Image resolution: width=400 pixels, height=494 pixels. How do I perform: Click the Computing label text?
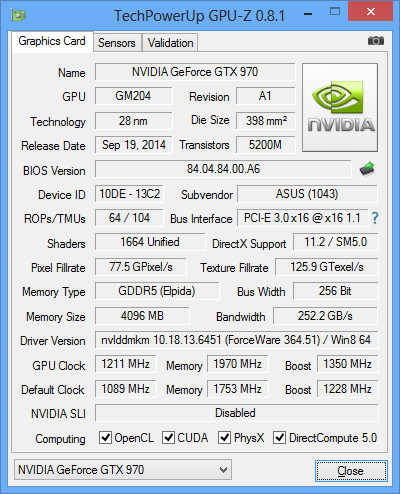tap(60, 439)
